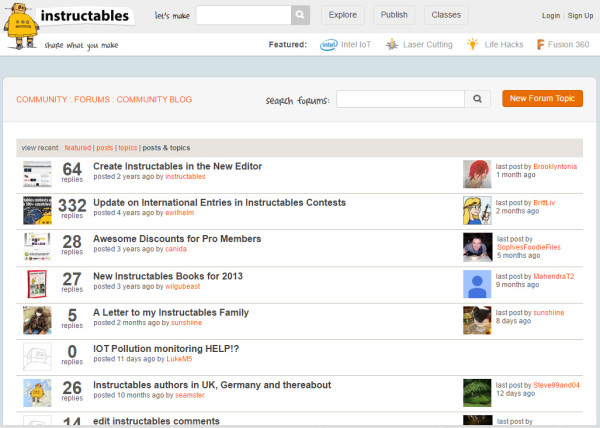Image resolution: width=600 pixels, height=428 pixels.
Task: Click Steve99and04 green avatar
Action: point(477,393)
